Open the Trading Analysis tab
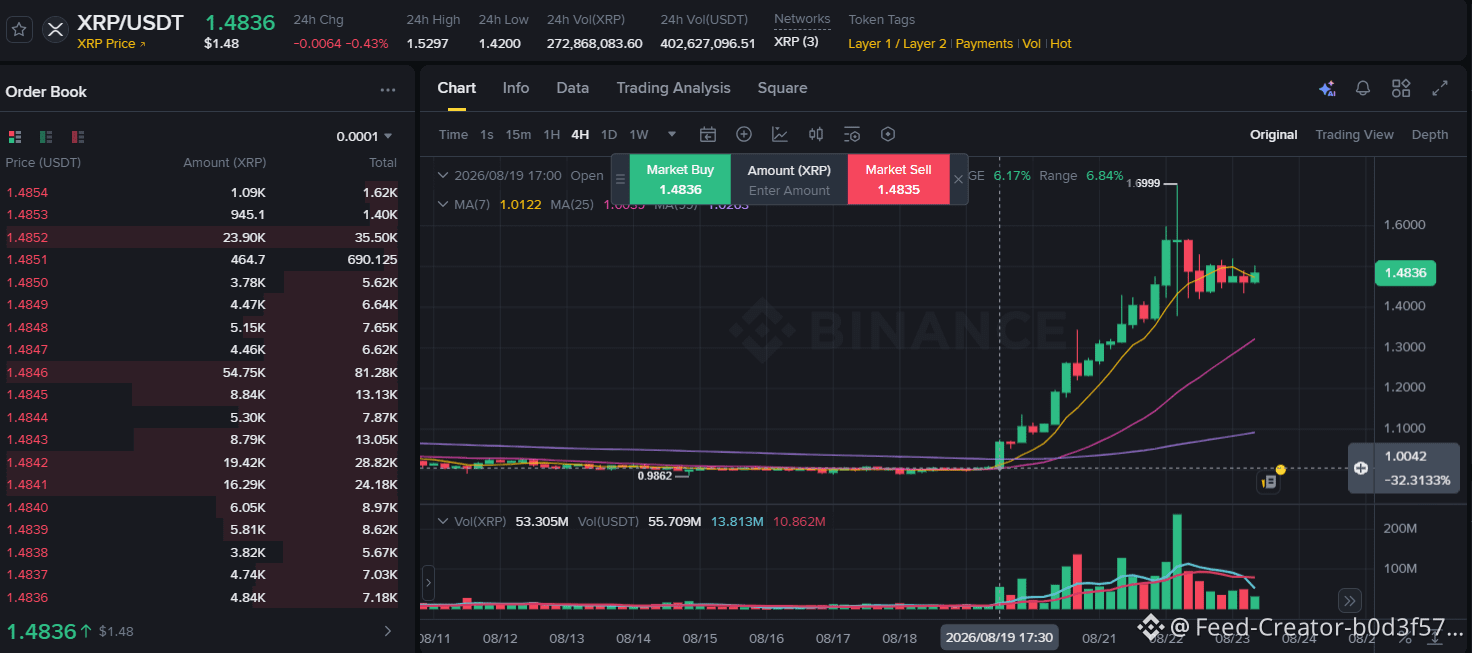The image size is (1472, 653). tap(674, 88)
